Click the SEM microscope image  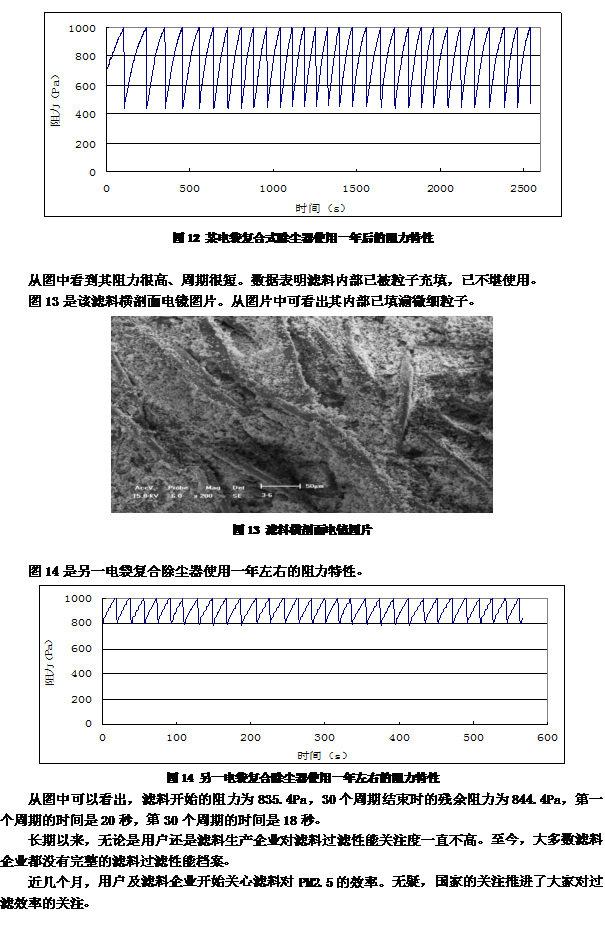click(301, 414)
